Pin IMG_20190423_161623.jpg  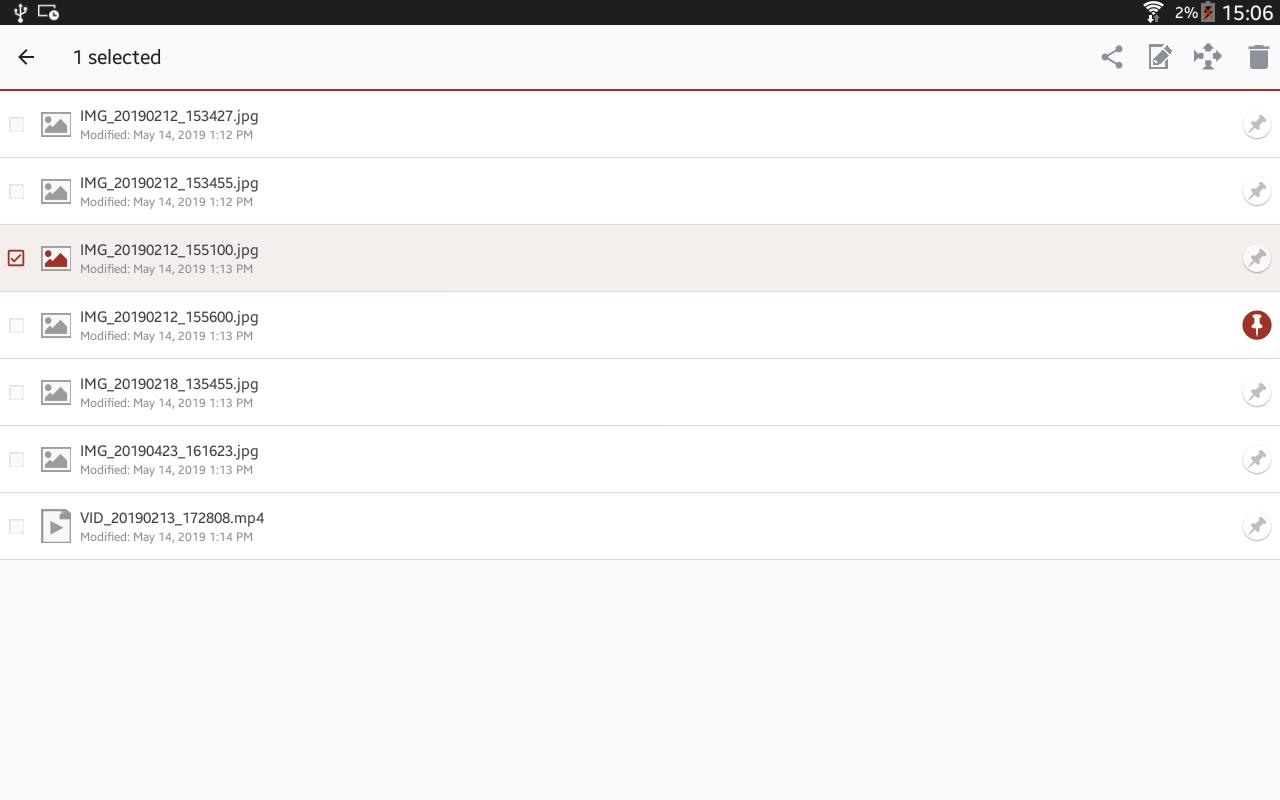pos(1256,459)
